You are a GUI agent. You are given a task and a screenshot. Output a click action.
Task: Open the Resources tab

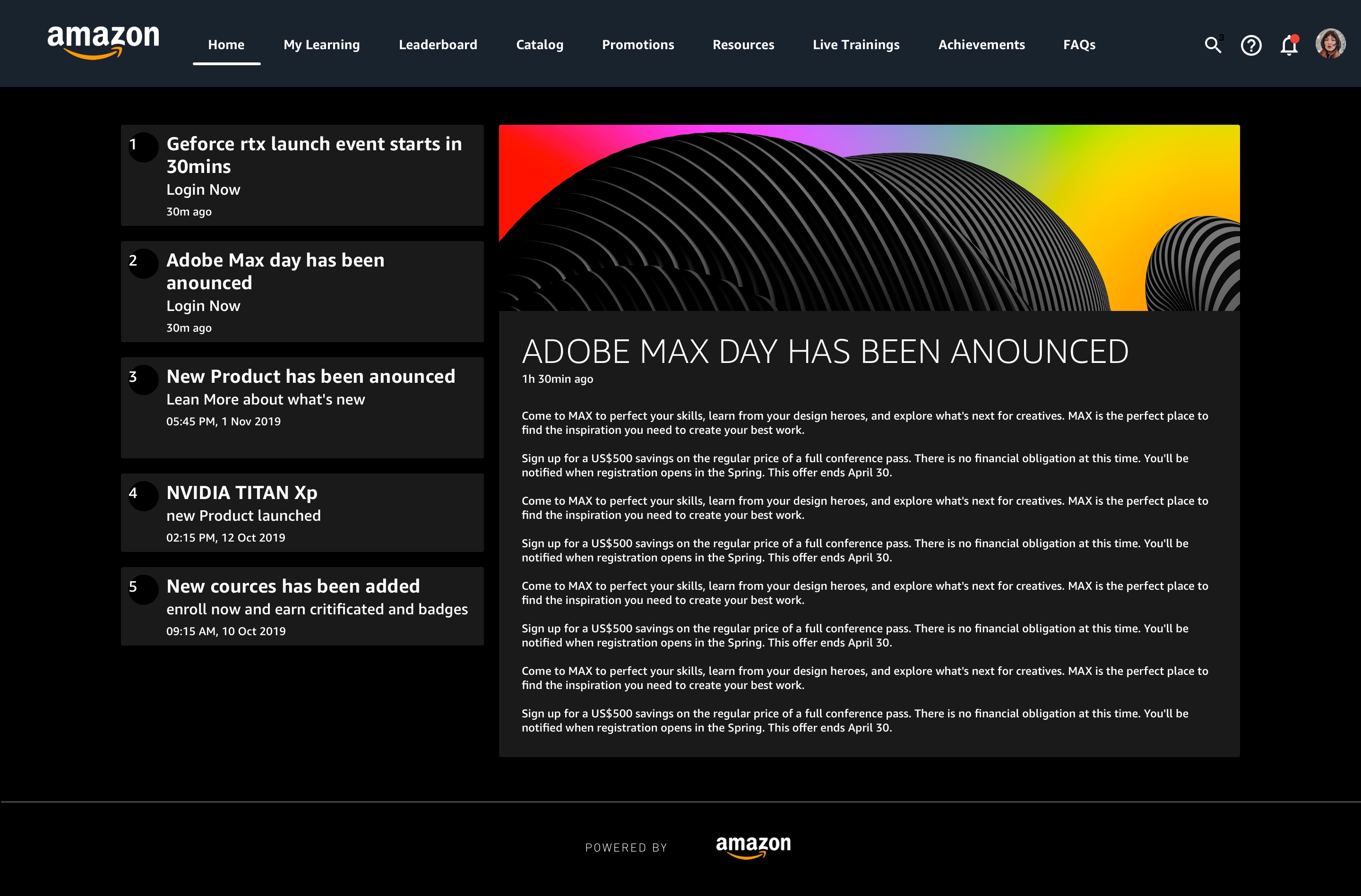[x=743, y=44]
